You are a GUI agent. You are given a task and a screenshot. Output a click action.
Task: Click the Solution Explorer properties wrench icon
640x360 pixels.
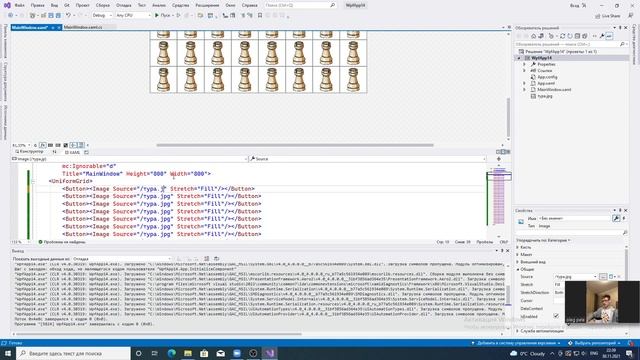(602, 36)
